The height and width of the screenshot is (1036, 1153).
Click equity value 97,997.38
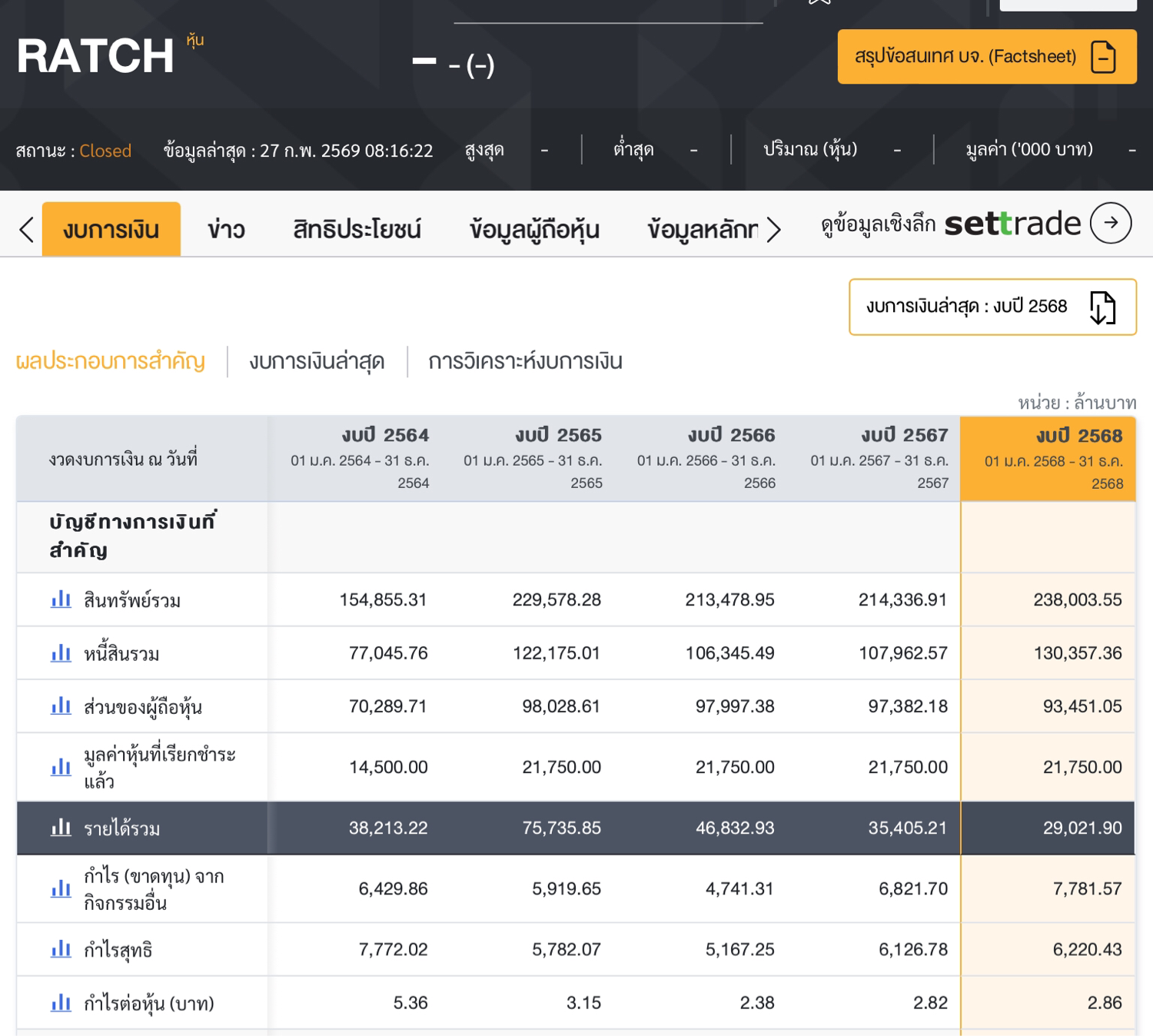735,706
